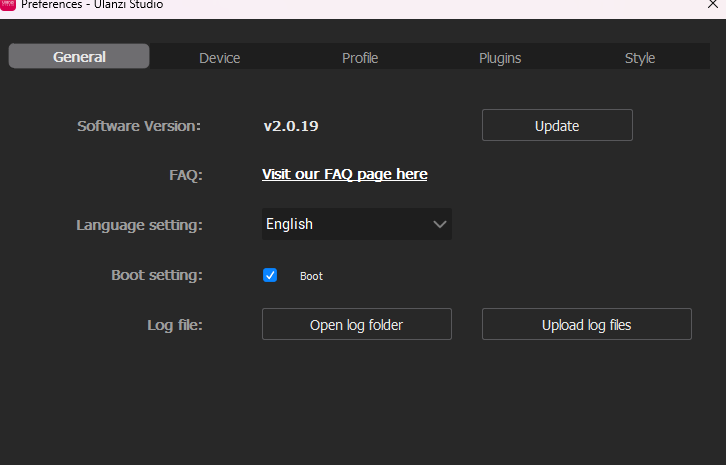Click the Software Version label
Screen dimensions: 726x465
click(139, 126)
